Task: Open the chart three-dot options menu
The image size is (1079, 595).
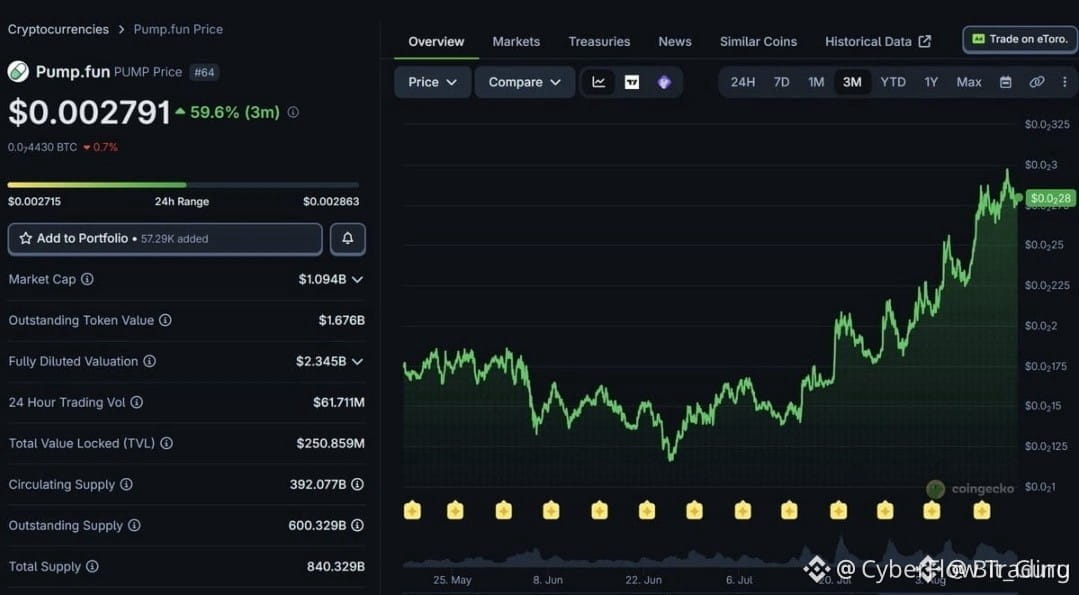Action: (x=1065, y=83)
